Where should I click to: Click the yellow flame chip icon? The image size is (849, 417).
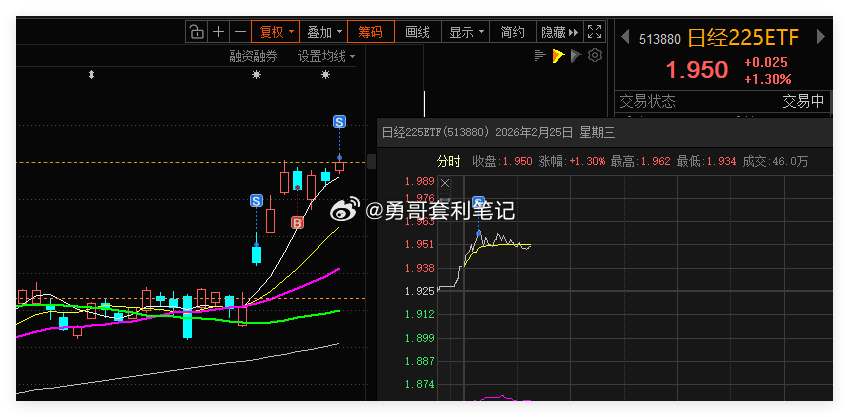click(x=558, y=55)
